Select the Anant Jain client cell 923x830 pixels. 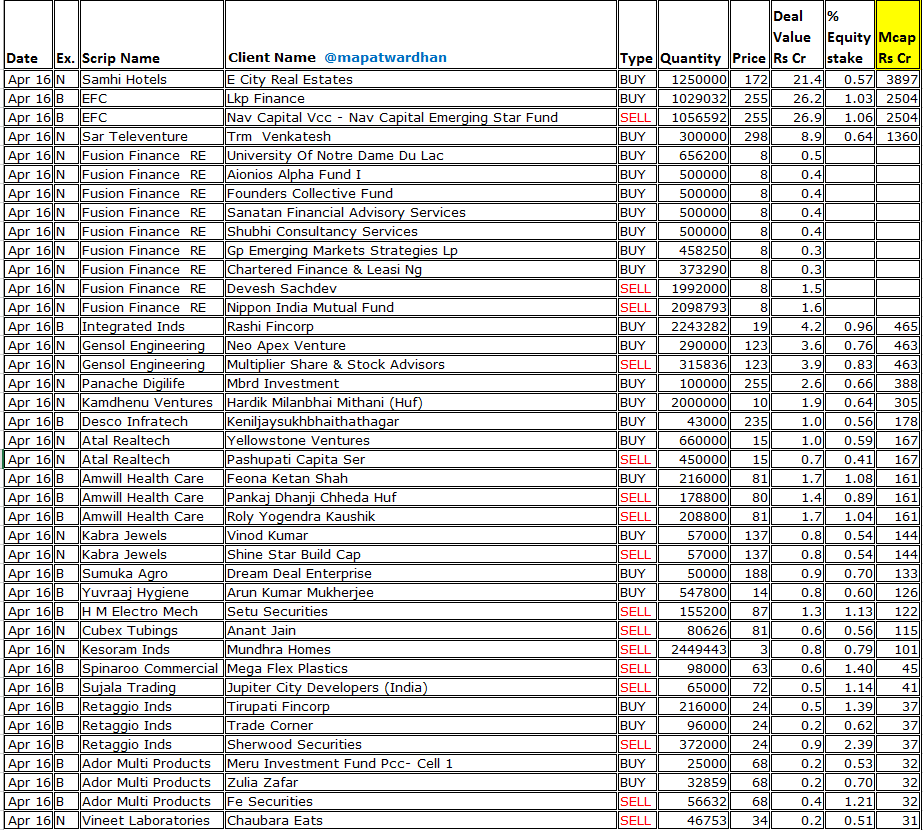coord(421,630)
